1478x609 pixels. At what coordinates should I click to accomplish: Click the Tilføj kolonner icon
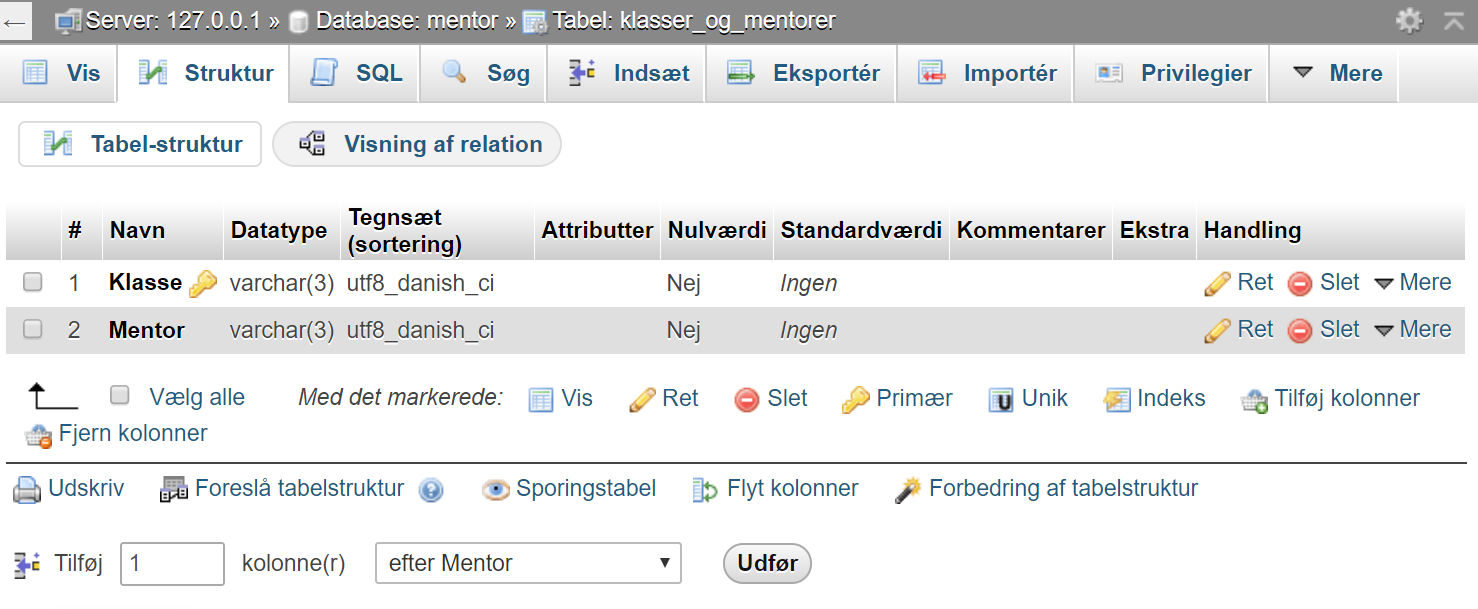[x=1254, y=400]
